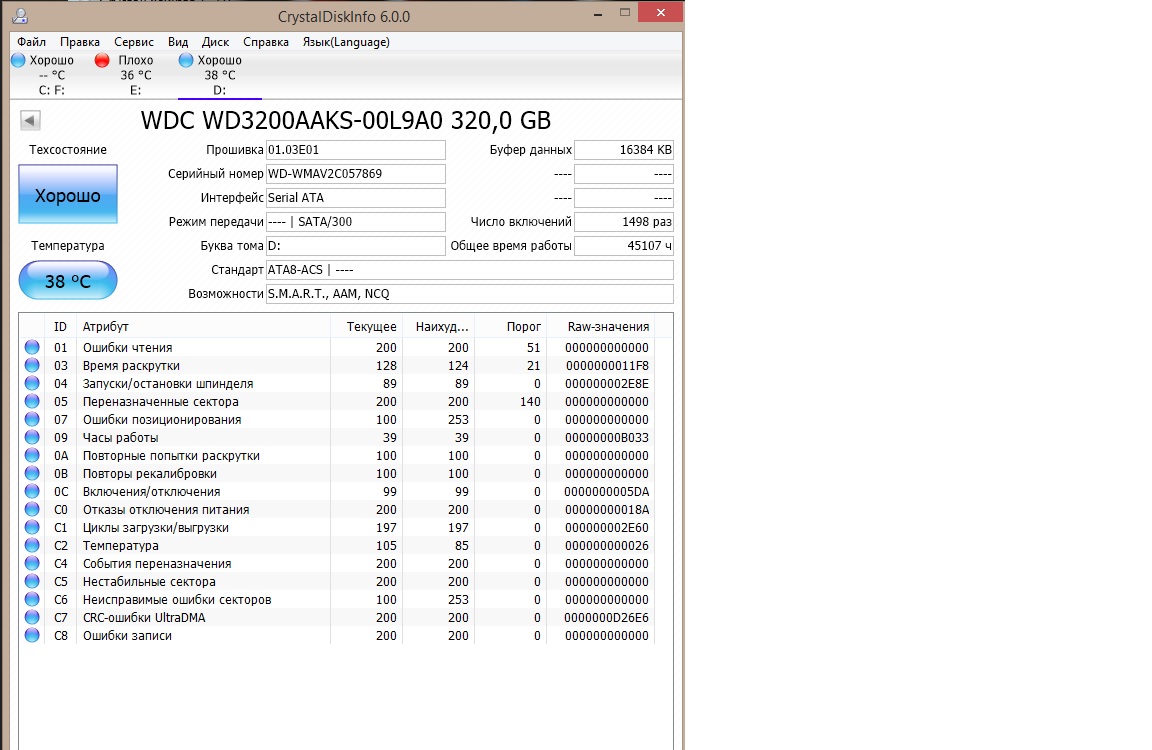Image resolution: width=1152 pixels, height=750 pixels.
Task: Click threshold value 140 in Переназначенные сектора row
Action: pyautogui.click(x=530, y=402)
